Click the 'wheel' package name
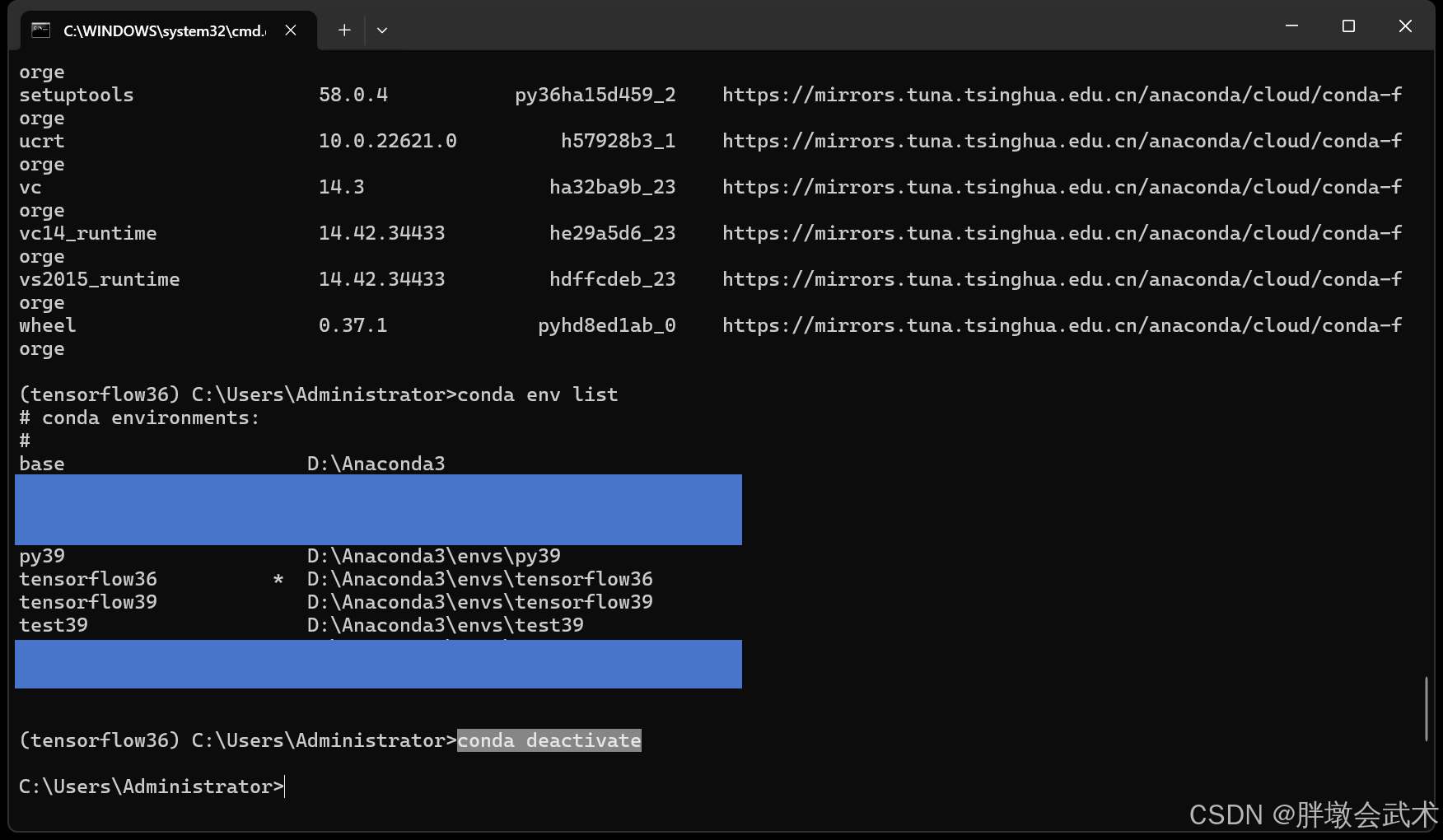The width and height of the screenshot is (1443, 840). tap(48, 325)
